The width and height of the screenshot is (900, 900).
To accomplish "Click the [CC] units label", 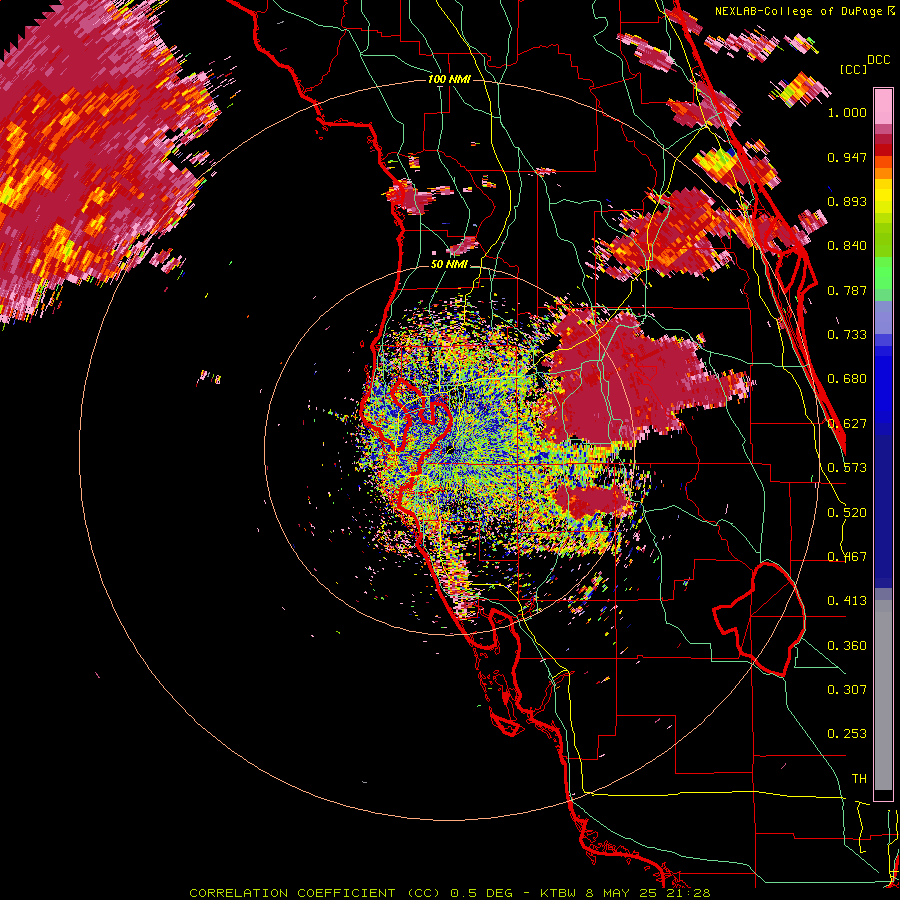I will [x=853, y=69].
